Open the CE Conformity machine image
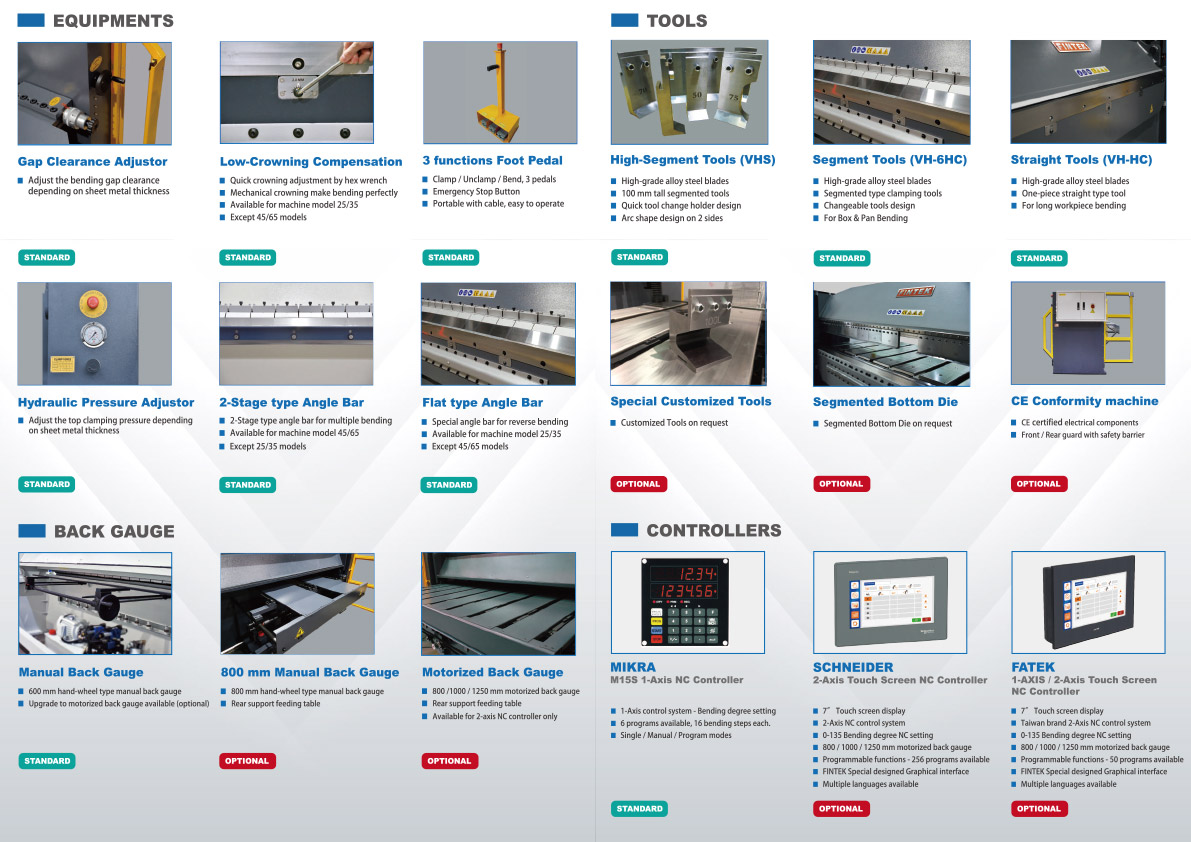The width and height of the screenshot is (1191, 842). click(1088, 333)
